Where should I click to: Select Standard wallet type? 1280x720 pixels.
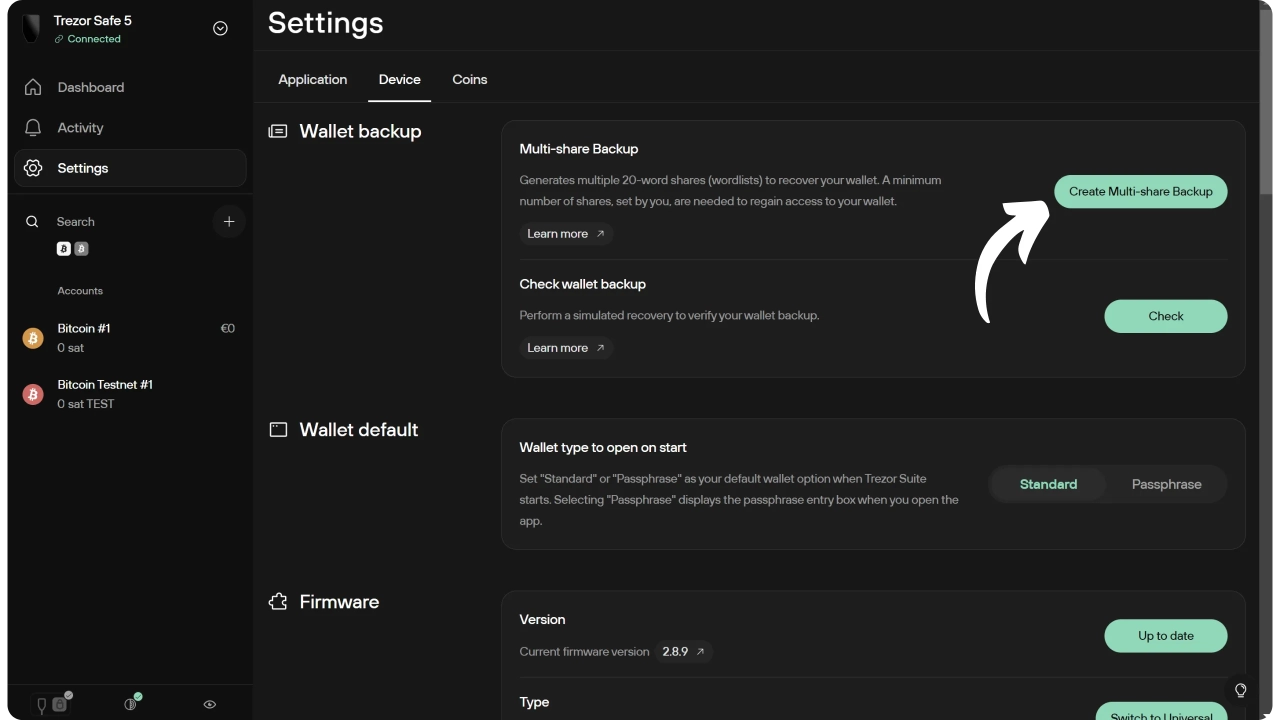click(1048, 484)
